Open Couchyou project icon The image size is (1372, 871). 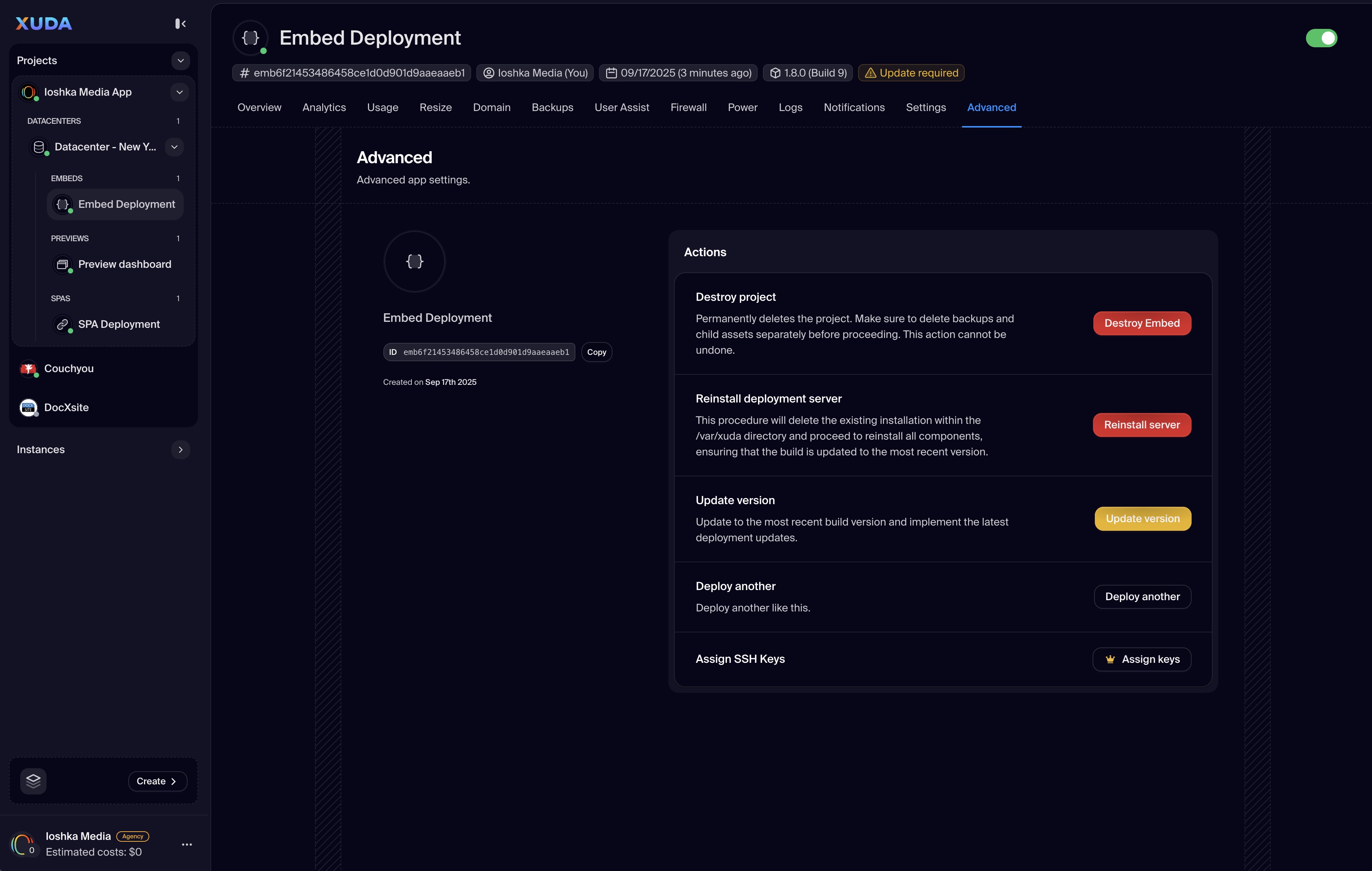28,369
